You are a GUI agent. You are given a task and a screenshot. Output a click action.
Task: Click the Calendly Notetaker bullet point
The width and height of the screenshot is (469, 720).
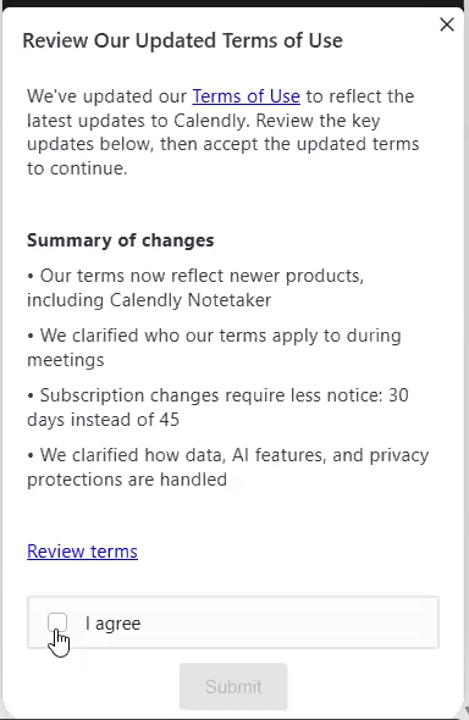pyautogui.click(x=195, y=288)
